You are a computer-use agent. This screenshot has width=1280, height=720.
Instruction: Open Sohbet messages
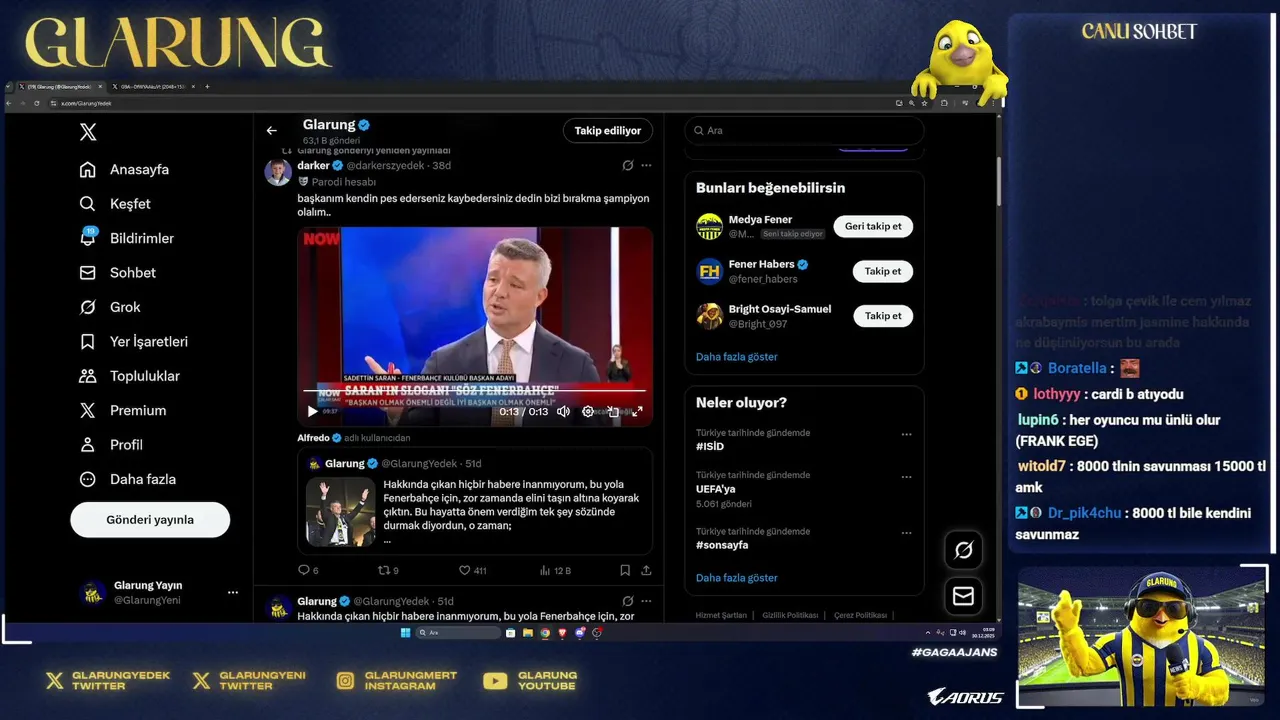point(117,273)
